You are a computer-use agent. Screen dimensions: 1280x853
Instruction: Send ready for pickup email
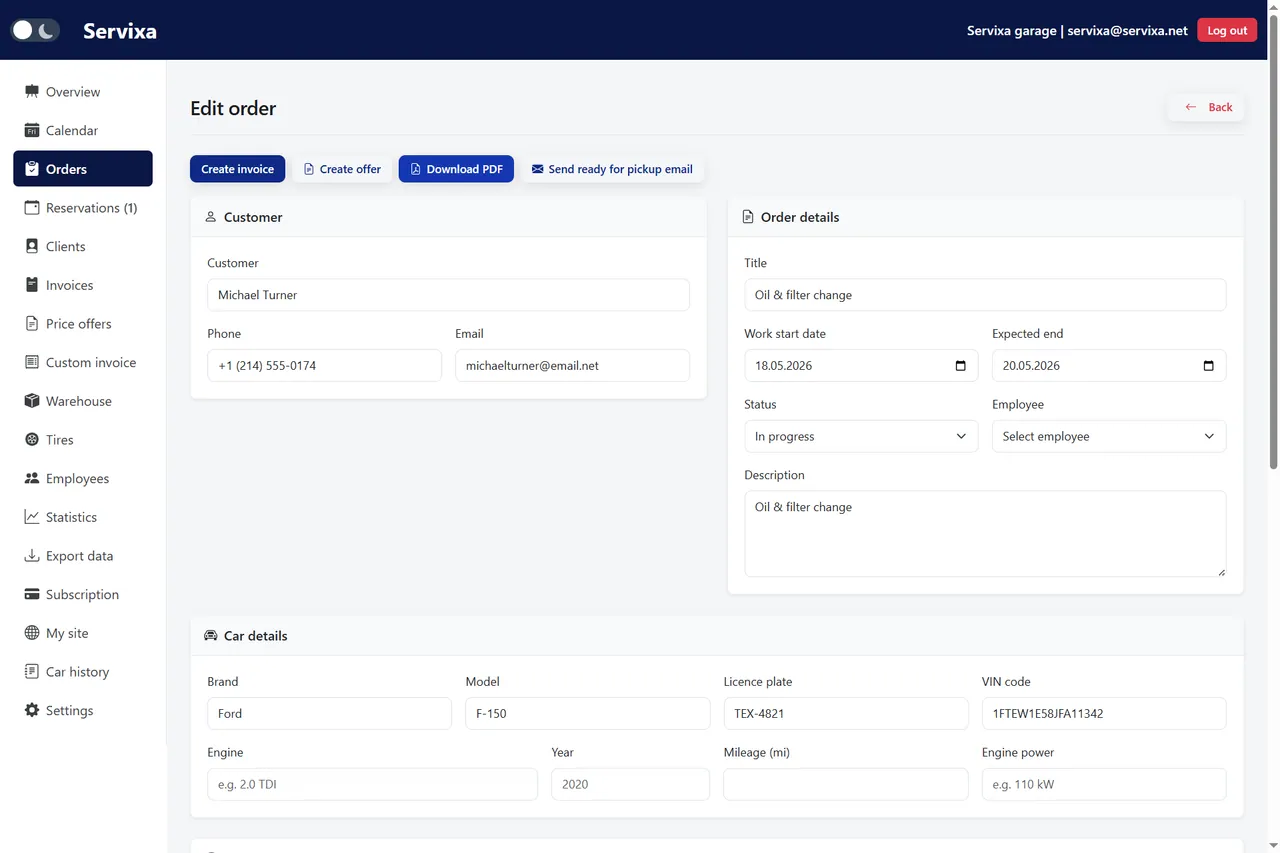(612, 169)
